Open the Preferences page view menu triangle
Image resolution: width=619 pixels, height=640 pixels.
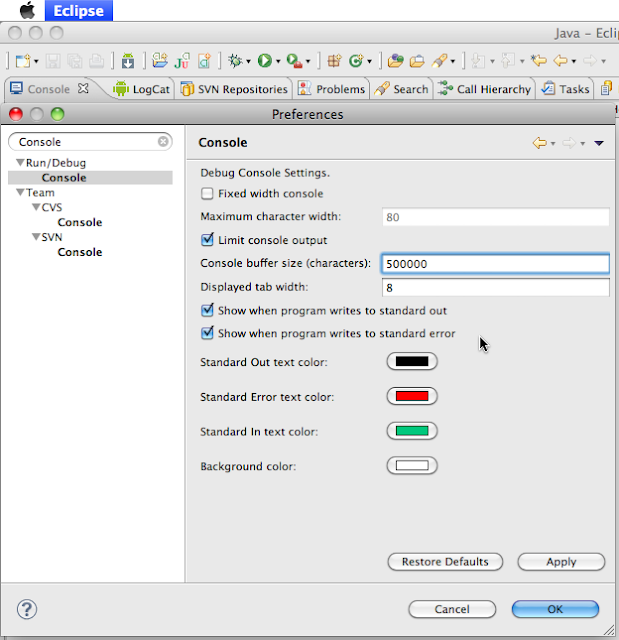[x=599, y=143]
